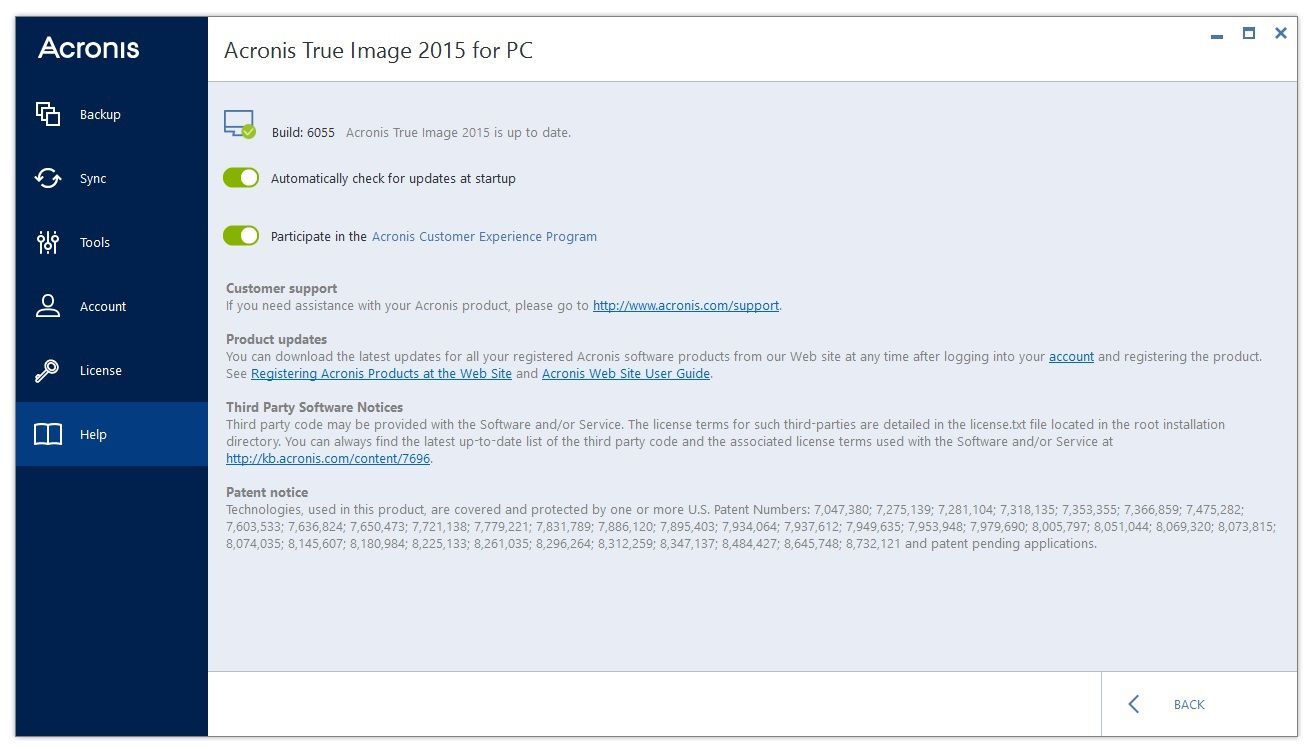
Task: Click 'Acronis True Image 2015 is up to date' text
Action: coord(458,133)
